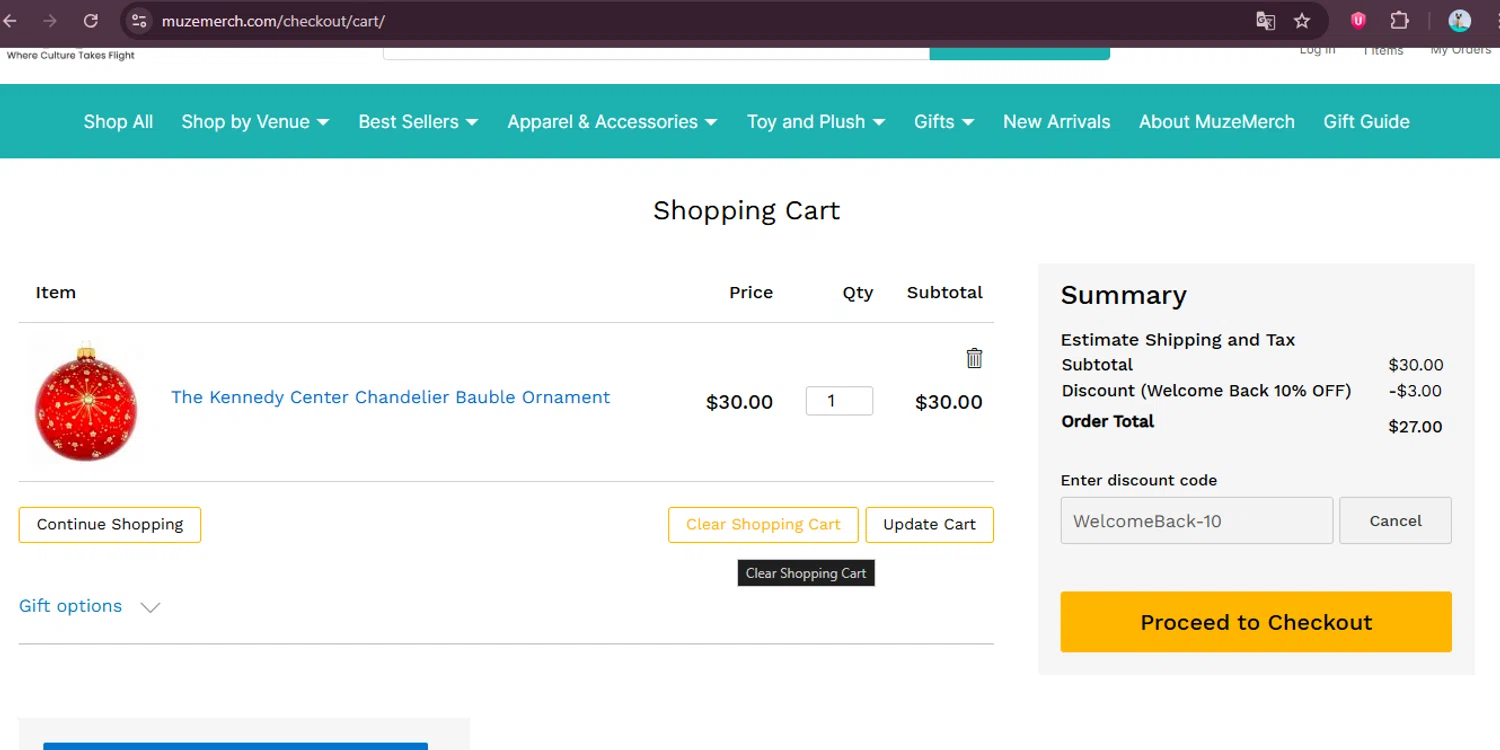Click Proceed to Checkout button
Image resolution: width=1500 pixels, height=750 pixels.
1256,622
